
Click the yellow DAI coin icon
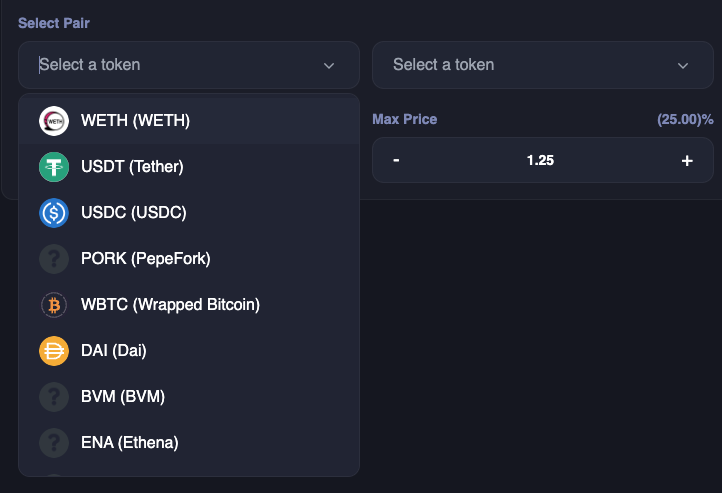click(x=54, y=351)
